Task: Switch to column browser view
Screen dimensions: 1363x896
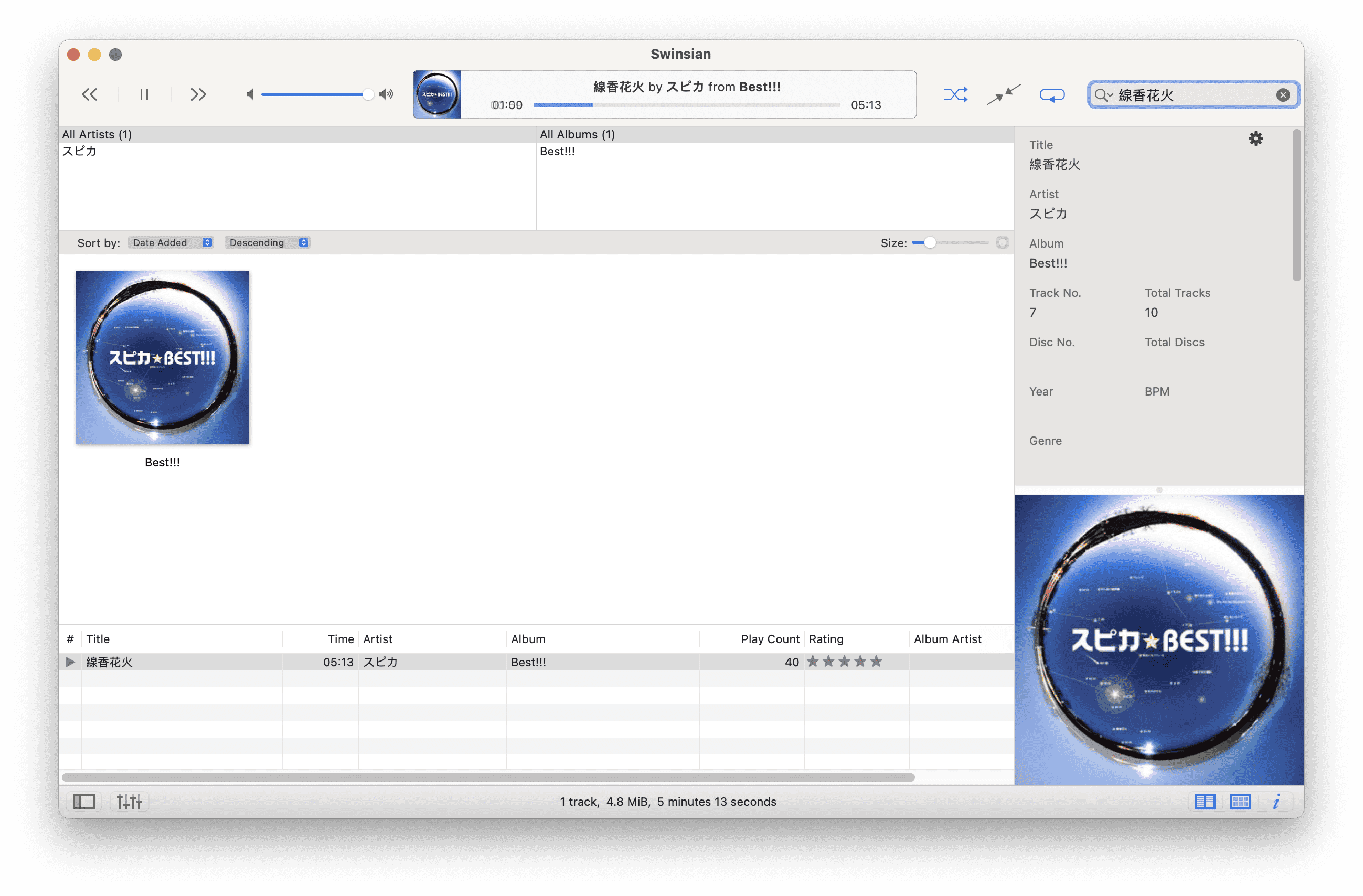Action: point(1205,801)
